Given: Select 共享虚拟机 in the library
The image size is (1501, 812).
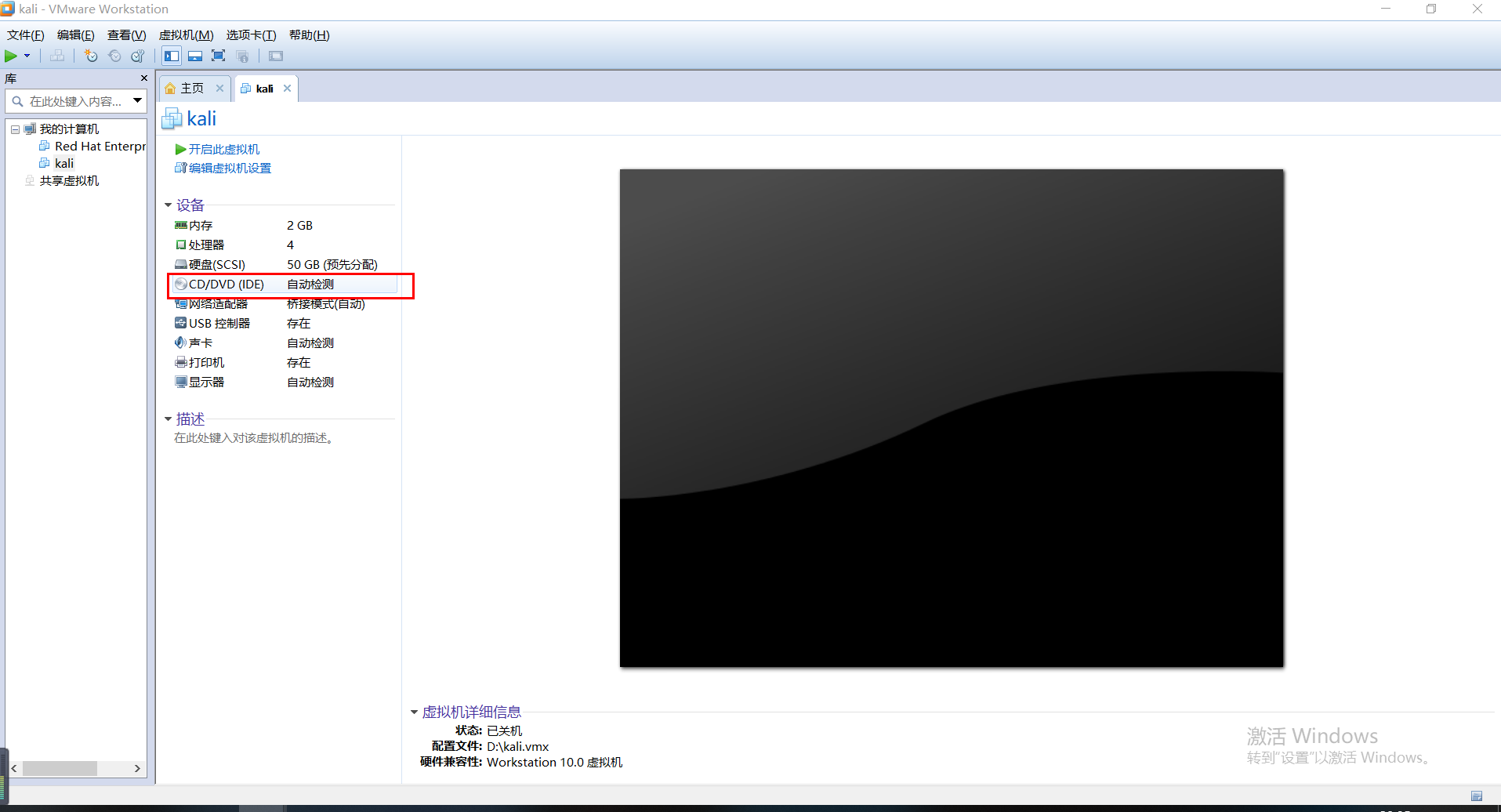Looking at the screenshot, I should click(69, 181).
